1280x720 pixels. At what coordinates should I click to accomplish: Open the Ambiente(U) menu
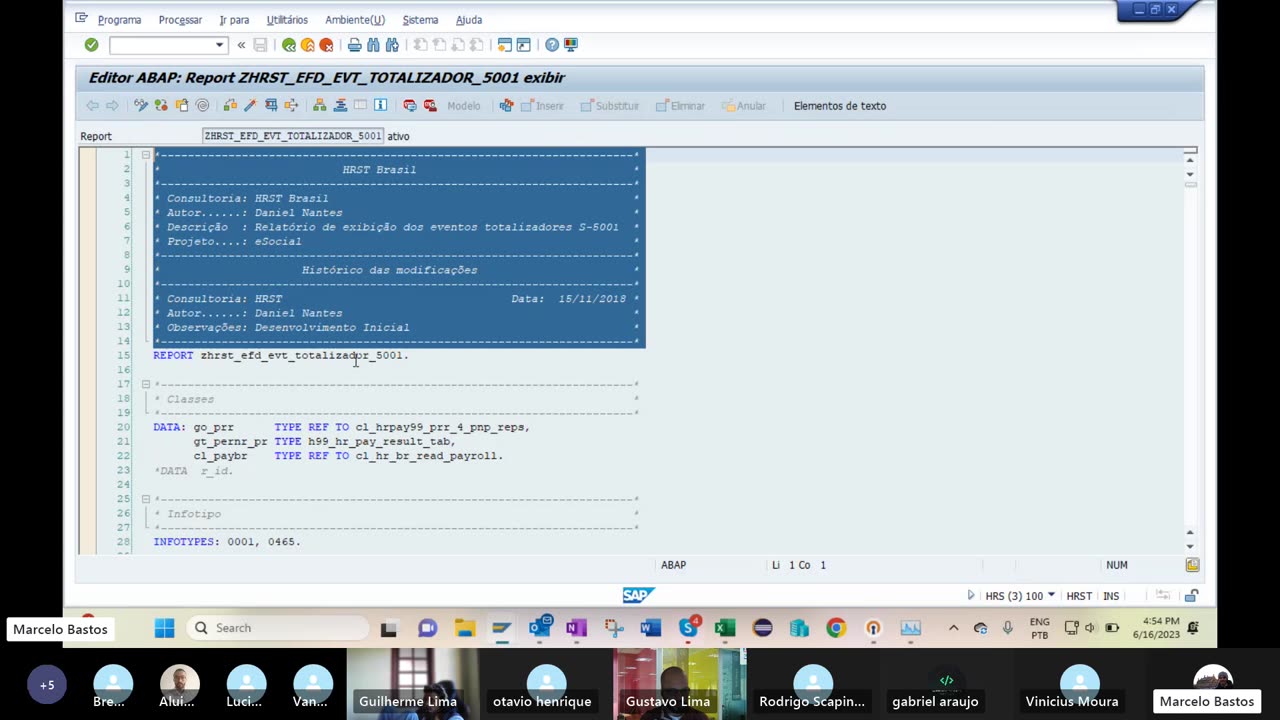click(x=355, y=20)
